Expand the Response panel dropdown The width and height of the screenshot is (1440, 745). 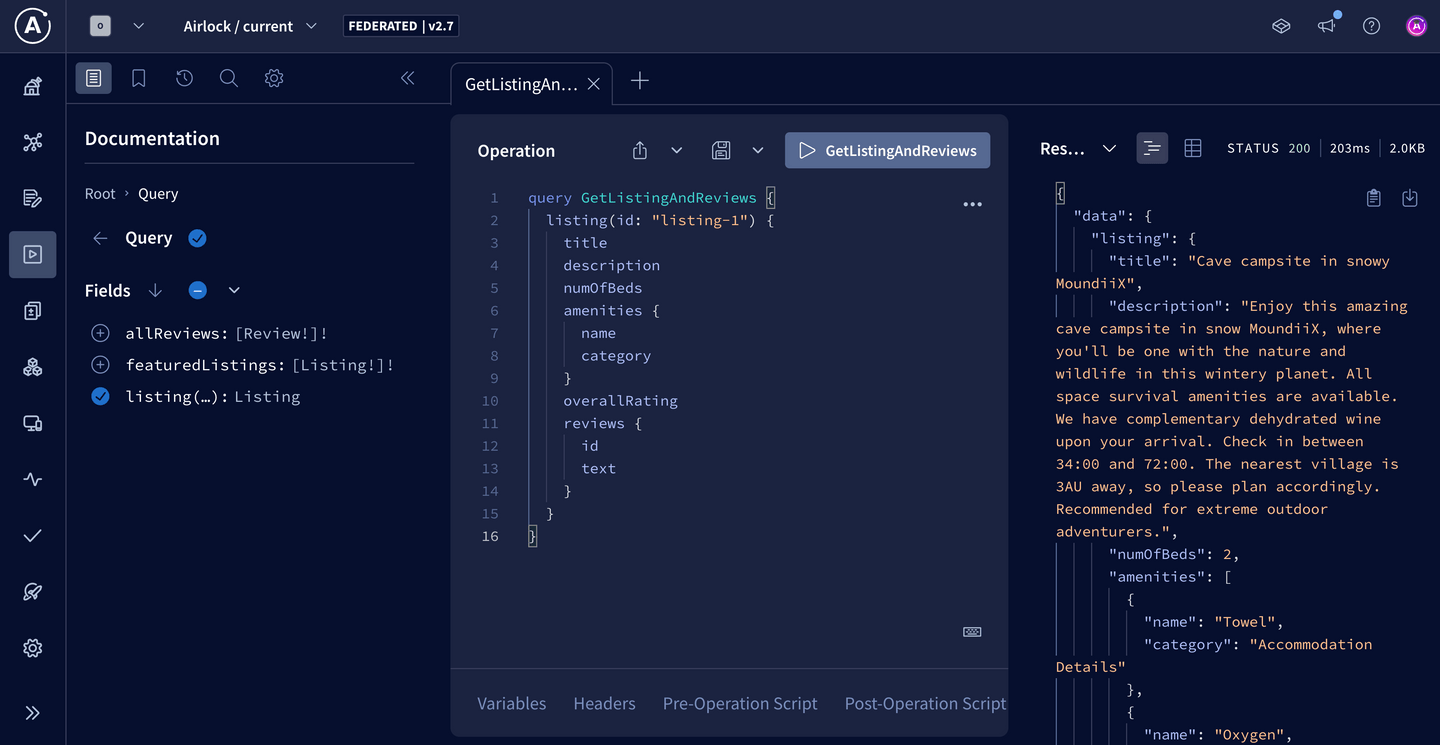[1109, 148]
